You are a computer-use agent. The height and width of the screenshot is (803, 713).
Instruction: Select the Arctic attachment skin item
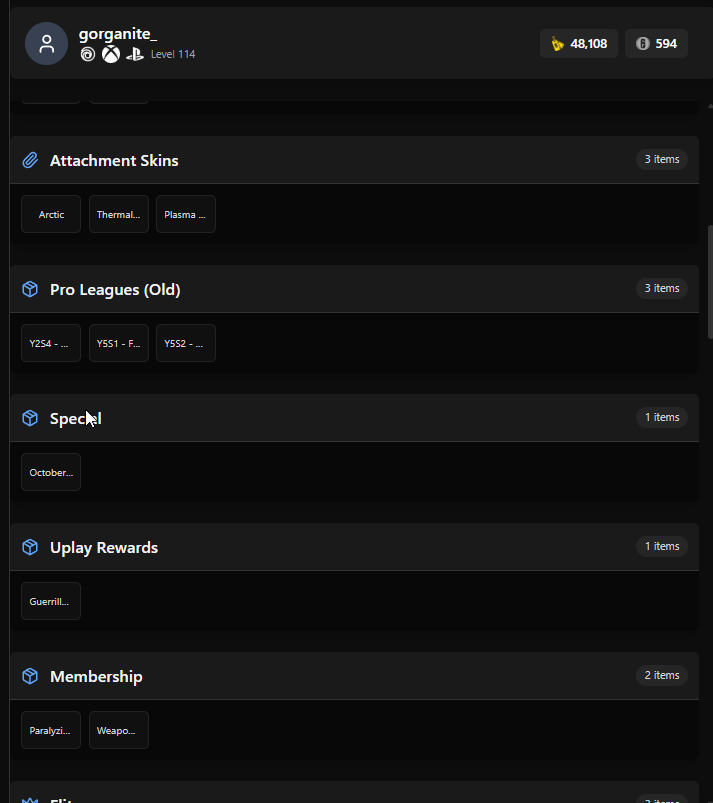click(51, 214)
